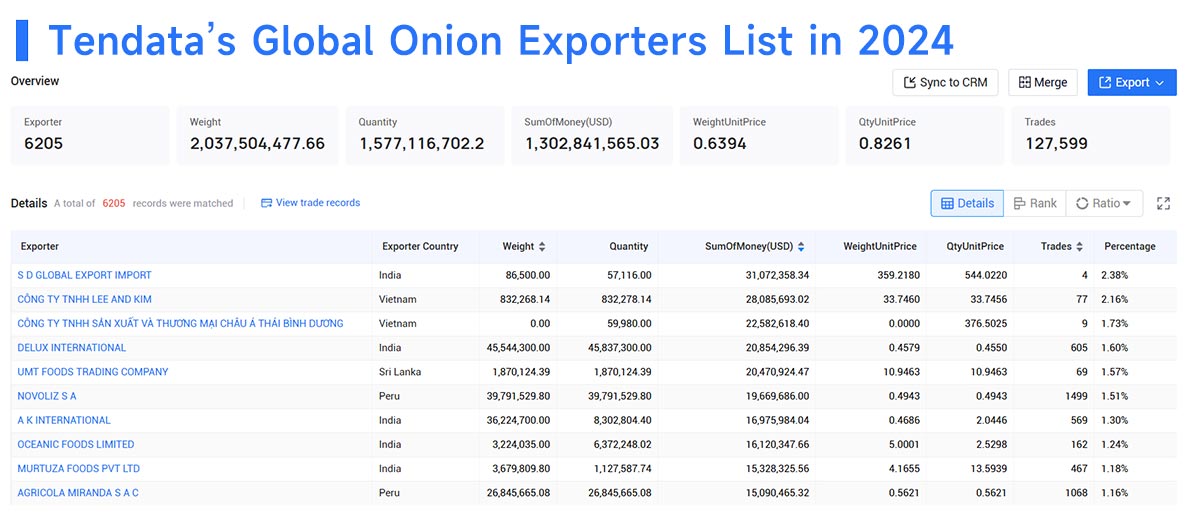Open OCEANIC FOODS LIMITED exporter link

tap(76, 444)
